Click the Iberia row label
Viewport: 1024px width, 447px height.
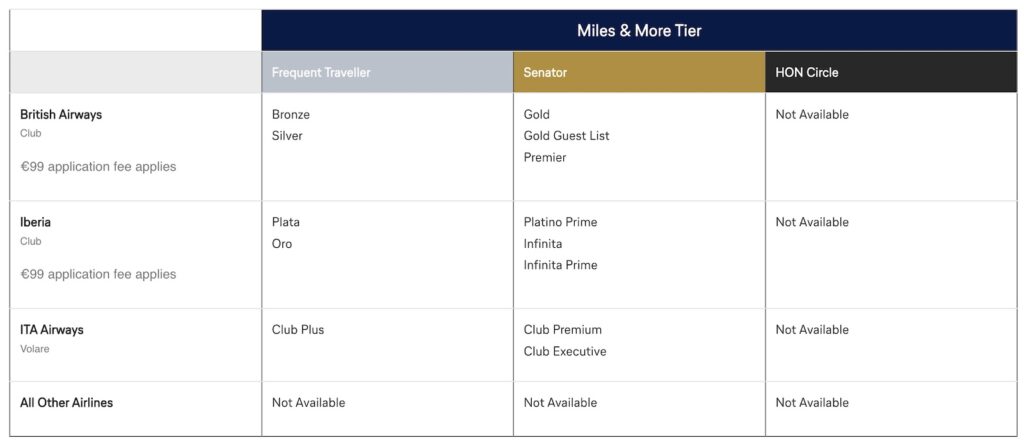tap(37, 222)
